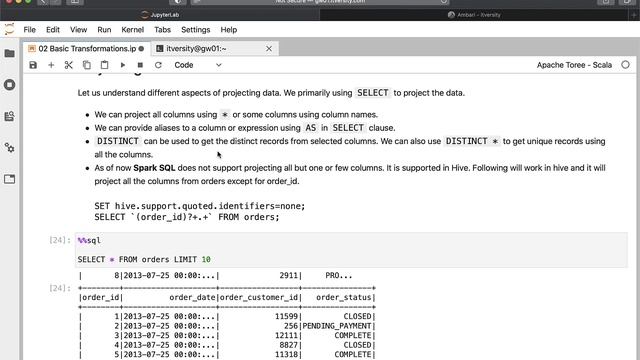Image resolution: width=640 pixels, height=360 pixels.
Task: Show running terminals and kernels sidebar icon
Action: tap(9, 84)
